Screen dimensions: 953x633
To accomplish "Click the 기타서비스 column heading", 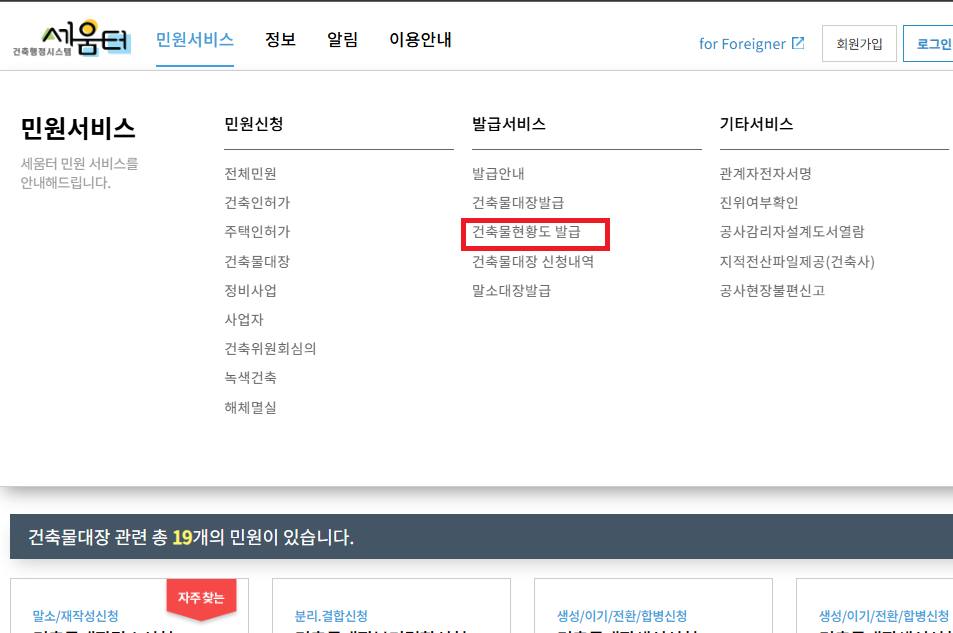I will [x=757, y=124].
